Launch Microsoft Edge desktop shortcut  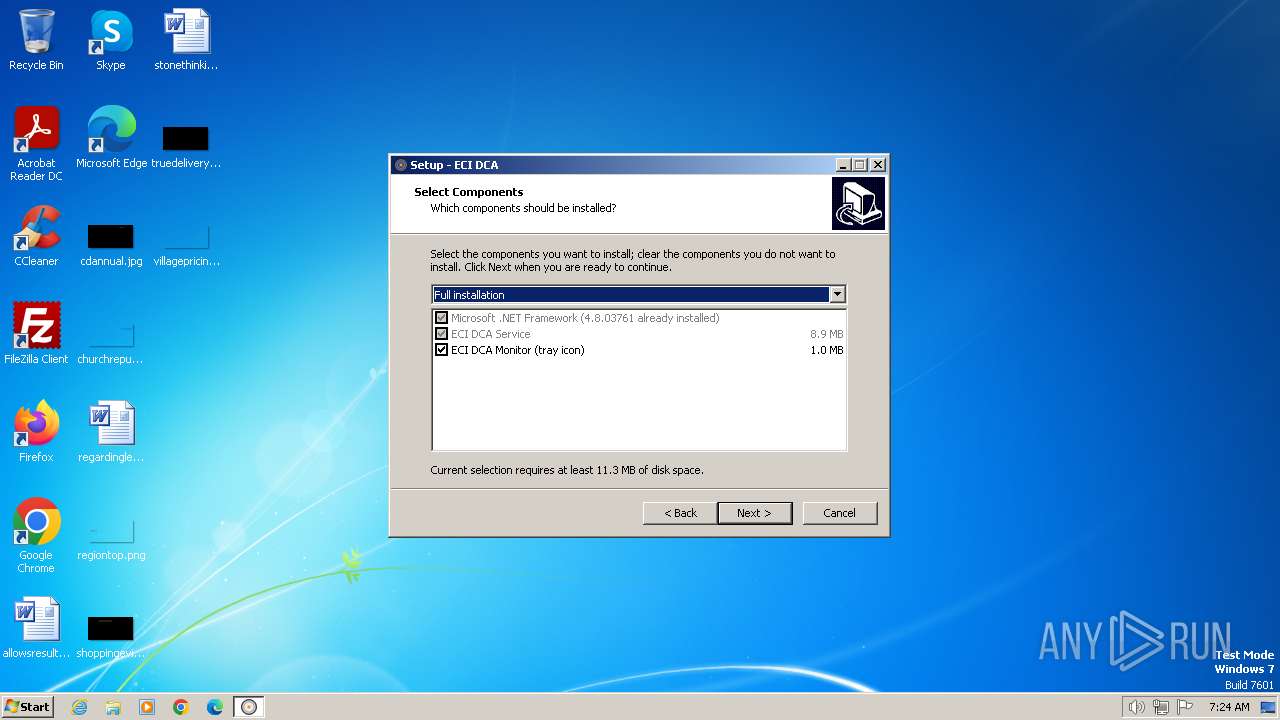coord(111,138)
